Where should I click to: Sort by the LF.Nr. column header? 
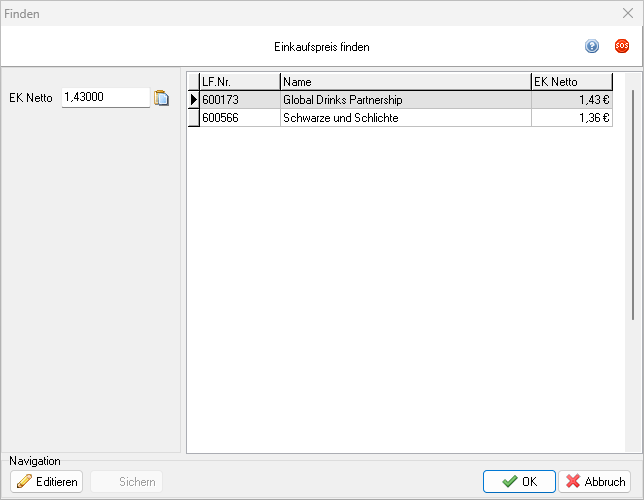pyautogui.click(x=239, y=82)
